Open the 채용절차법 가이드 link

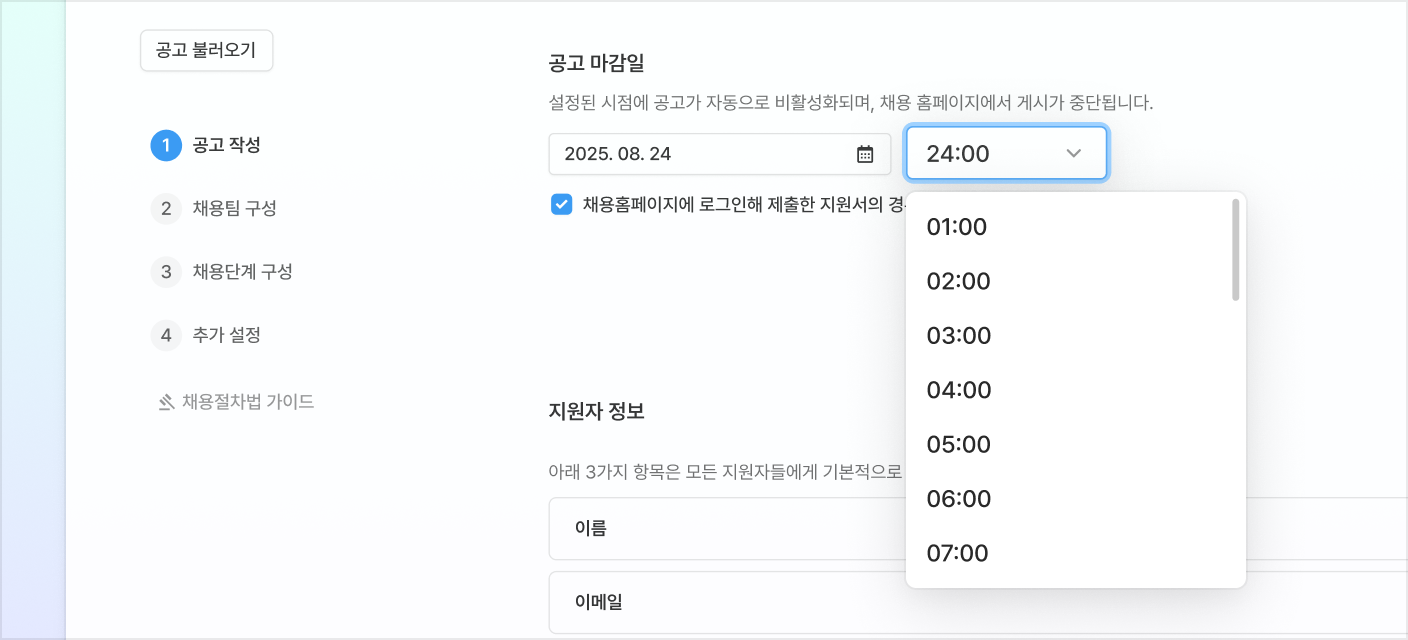coord(248,402)
